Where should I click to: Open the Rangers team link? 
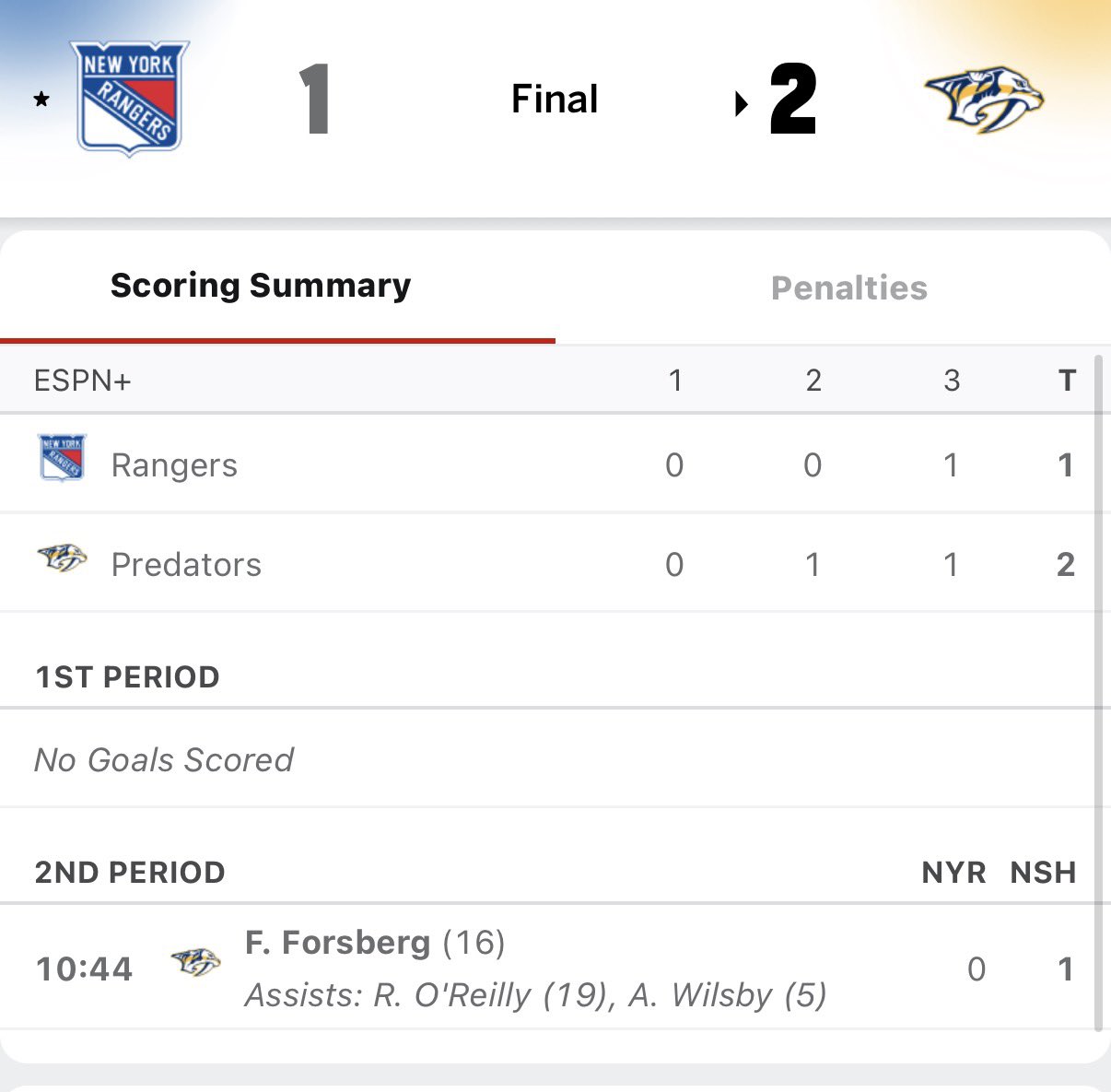(174, 465)
